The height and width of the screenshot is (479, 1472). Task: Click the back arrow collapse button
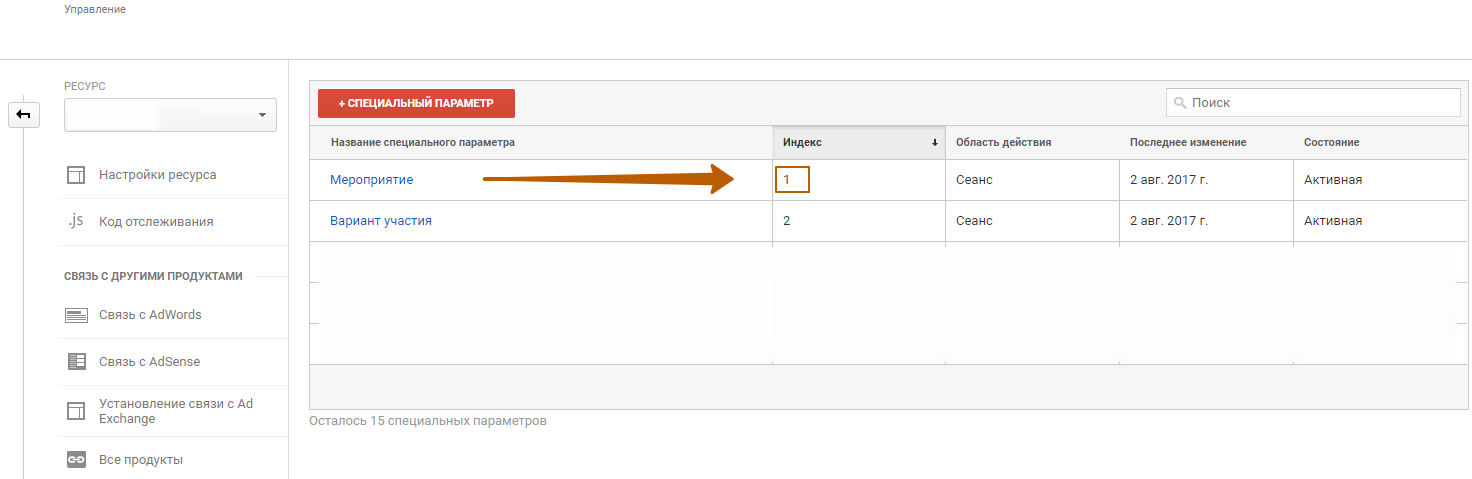click(x=23, y=115)
